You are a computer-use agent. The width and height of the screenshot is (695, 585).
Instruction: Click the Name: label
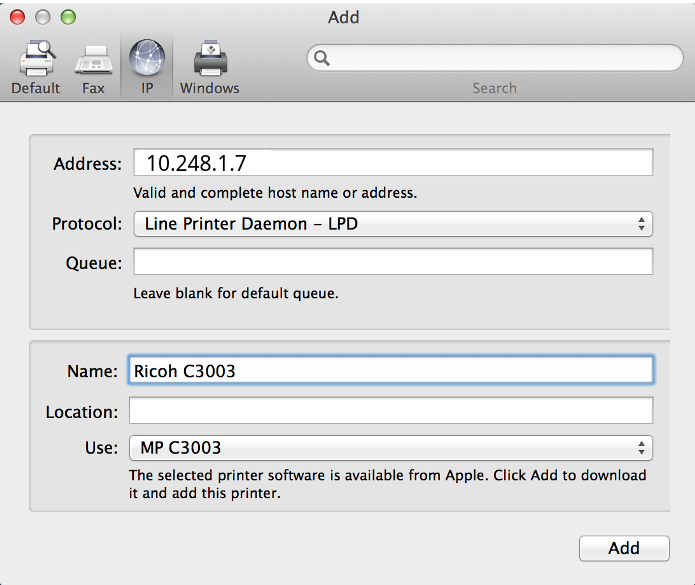click(x=93, y=371)
